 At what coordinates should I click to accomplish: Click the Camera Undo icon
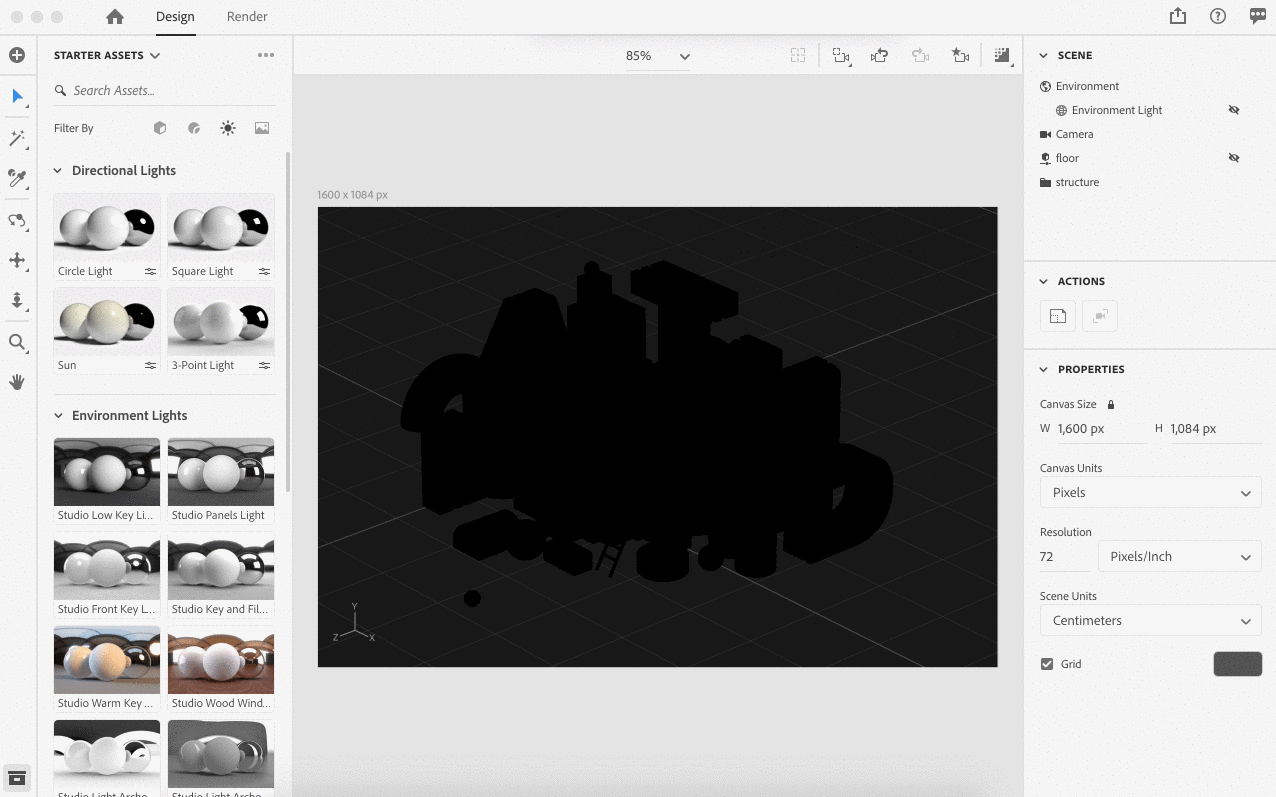tap(880, 56)
